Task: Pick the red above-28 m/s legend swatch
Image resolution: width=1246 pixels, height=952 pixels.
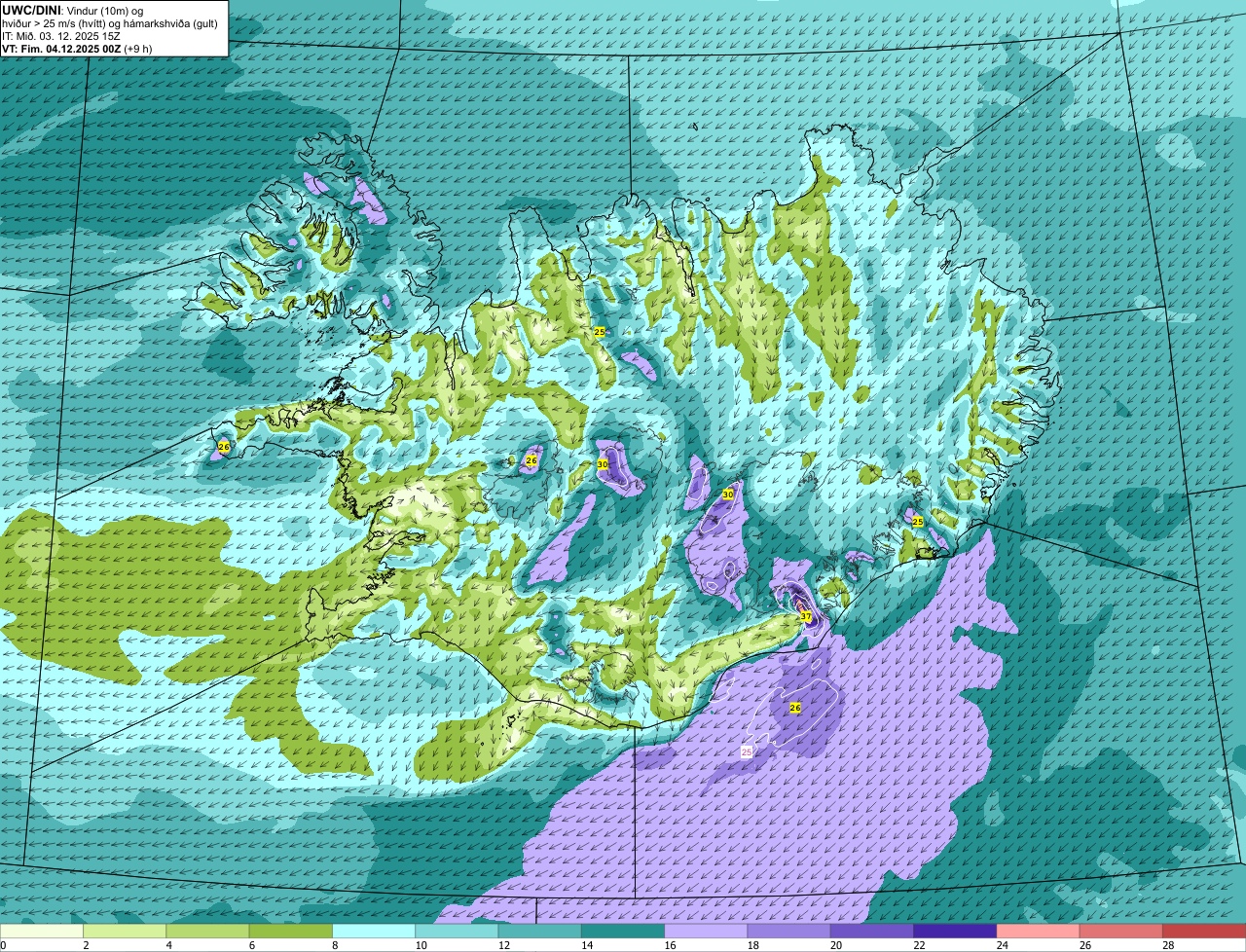Action: 1204,931
